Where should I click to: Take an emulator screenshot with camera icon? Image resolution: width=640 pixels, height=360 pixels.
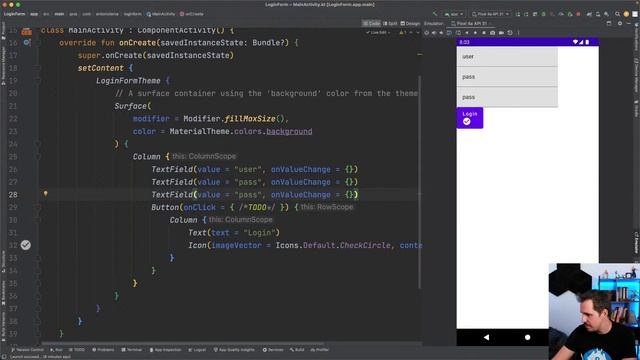(x=493, y=33)
